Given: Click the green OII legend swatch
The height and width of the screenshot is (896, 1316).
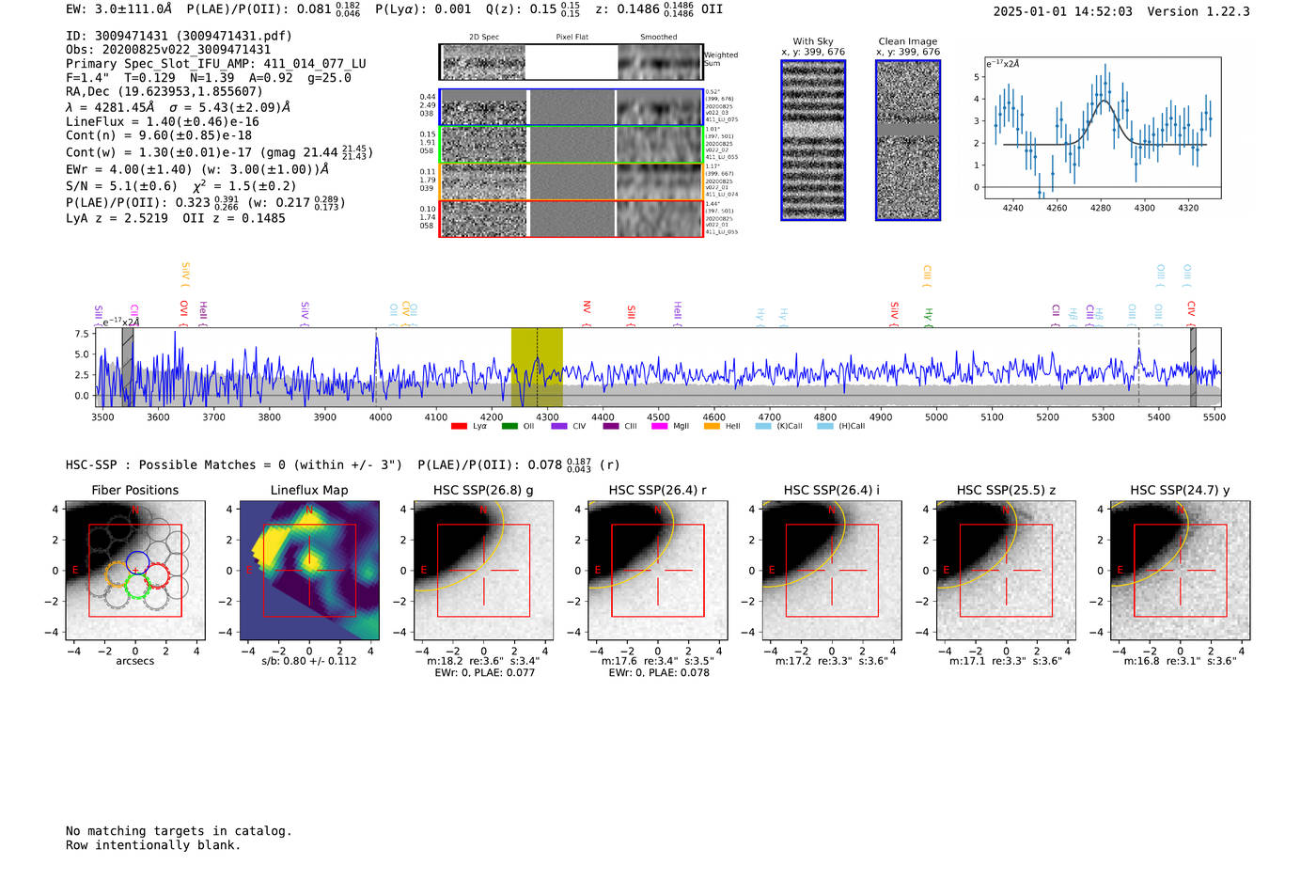Looking at the screenshot, I should click(x=509, y=426).
